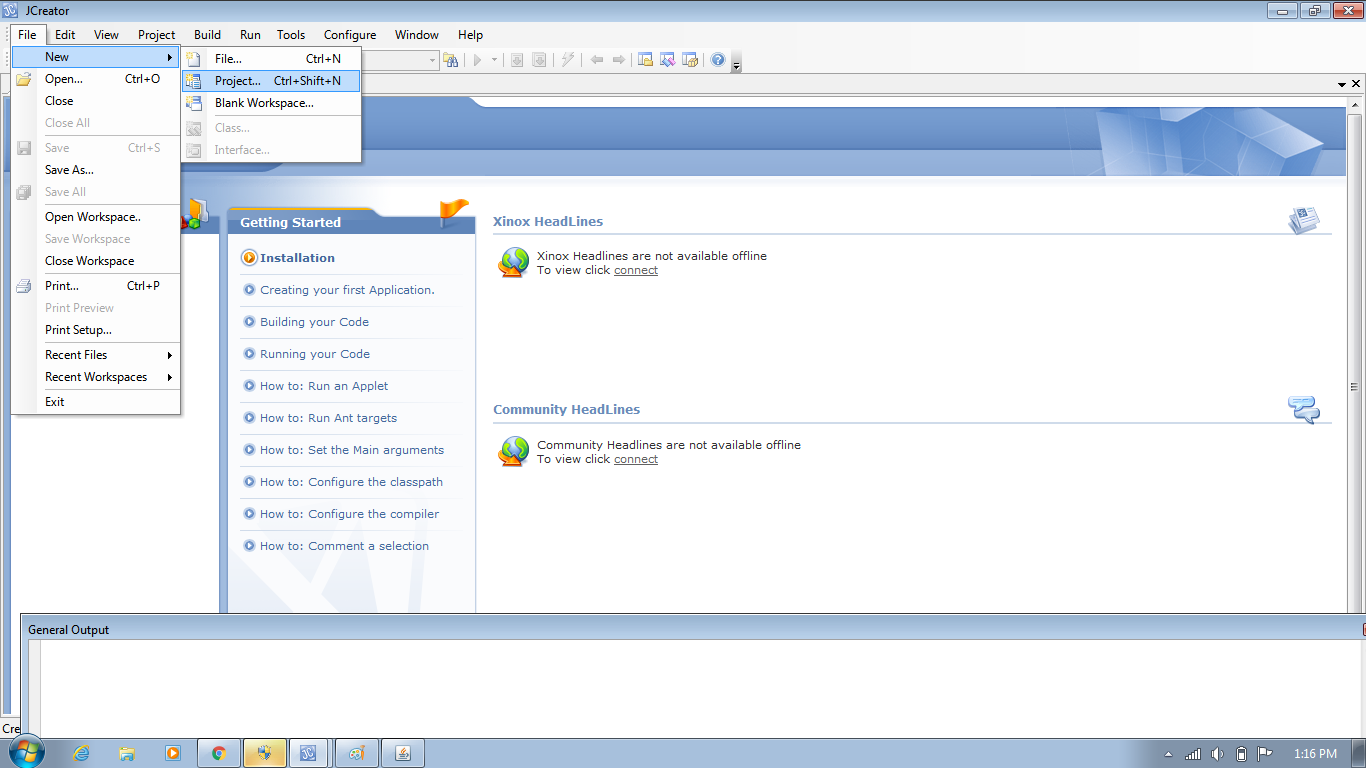
Task: Click connect link under Community HeadLines
Action: click(636, 459)
